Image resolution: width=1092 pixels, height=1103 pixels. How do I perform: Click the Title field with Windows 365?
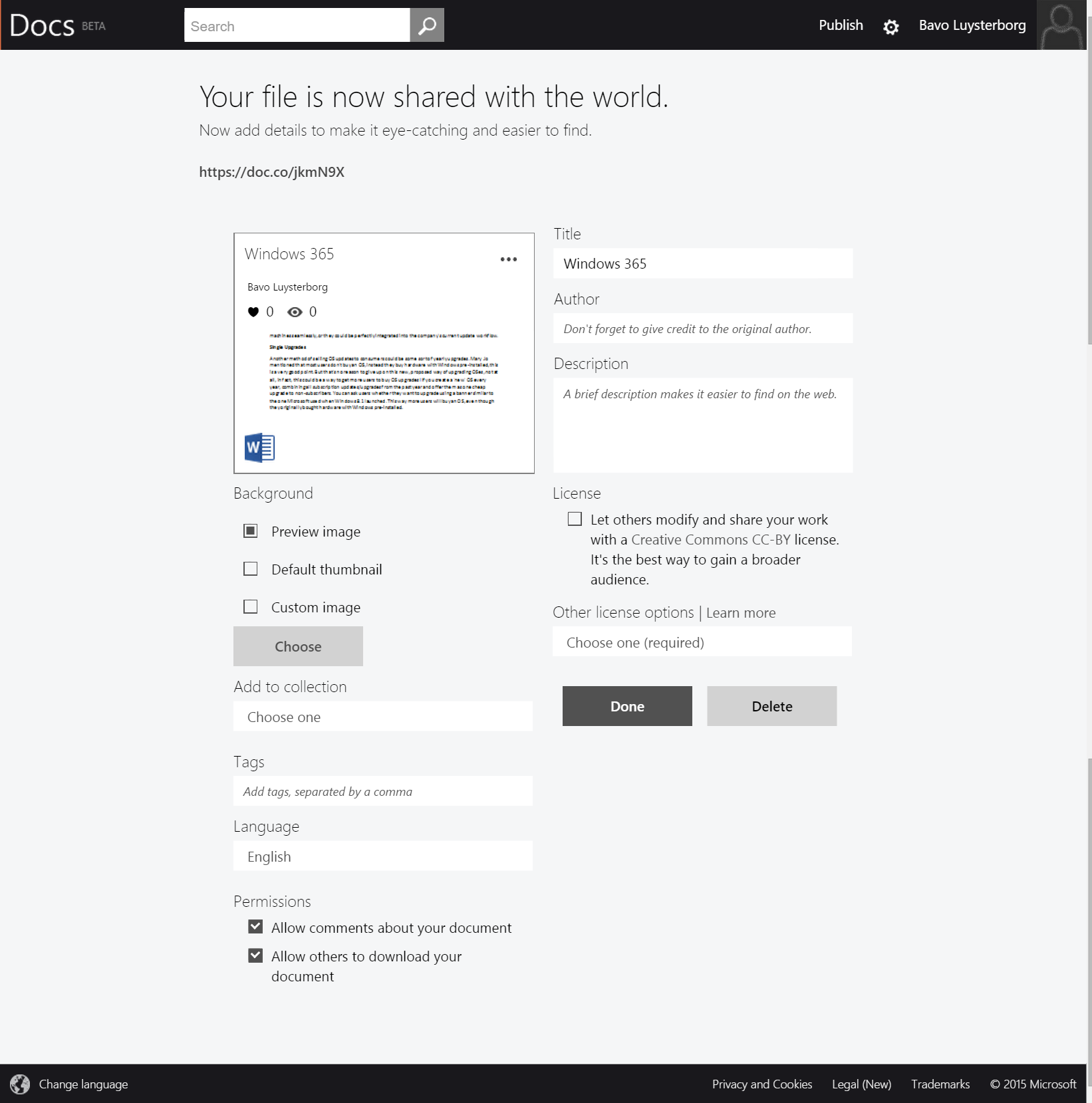703,263
